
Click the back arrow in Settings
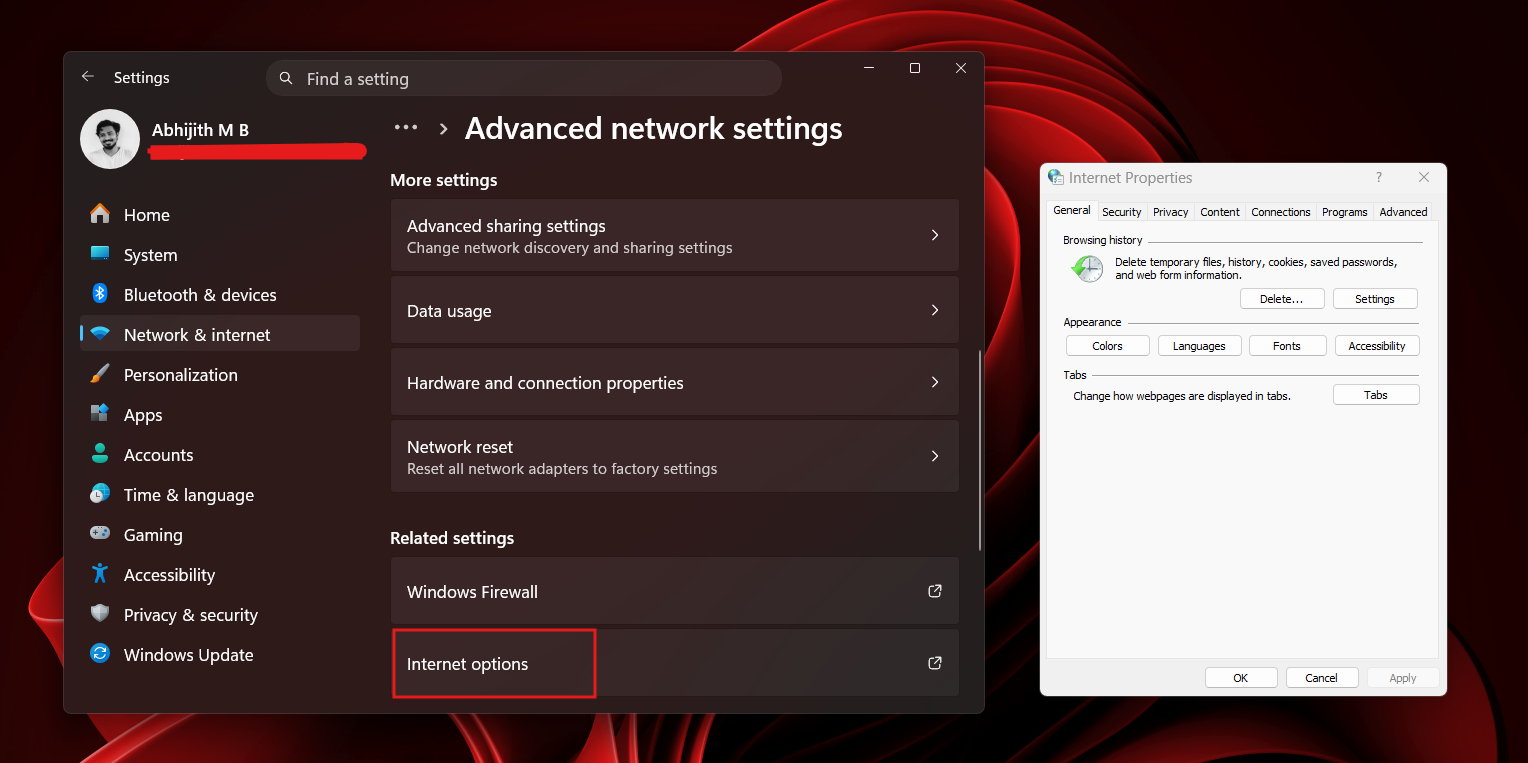[87, 76]
